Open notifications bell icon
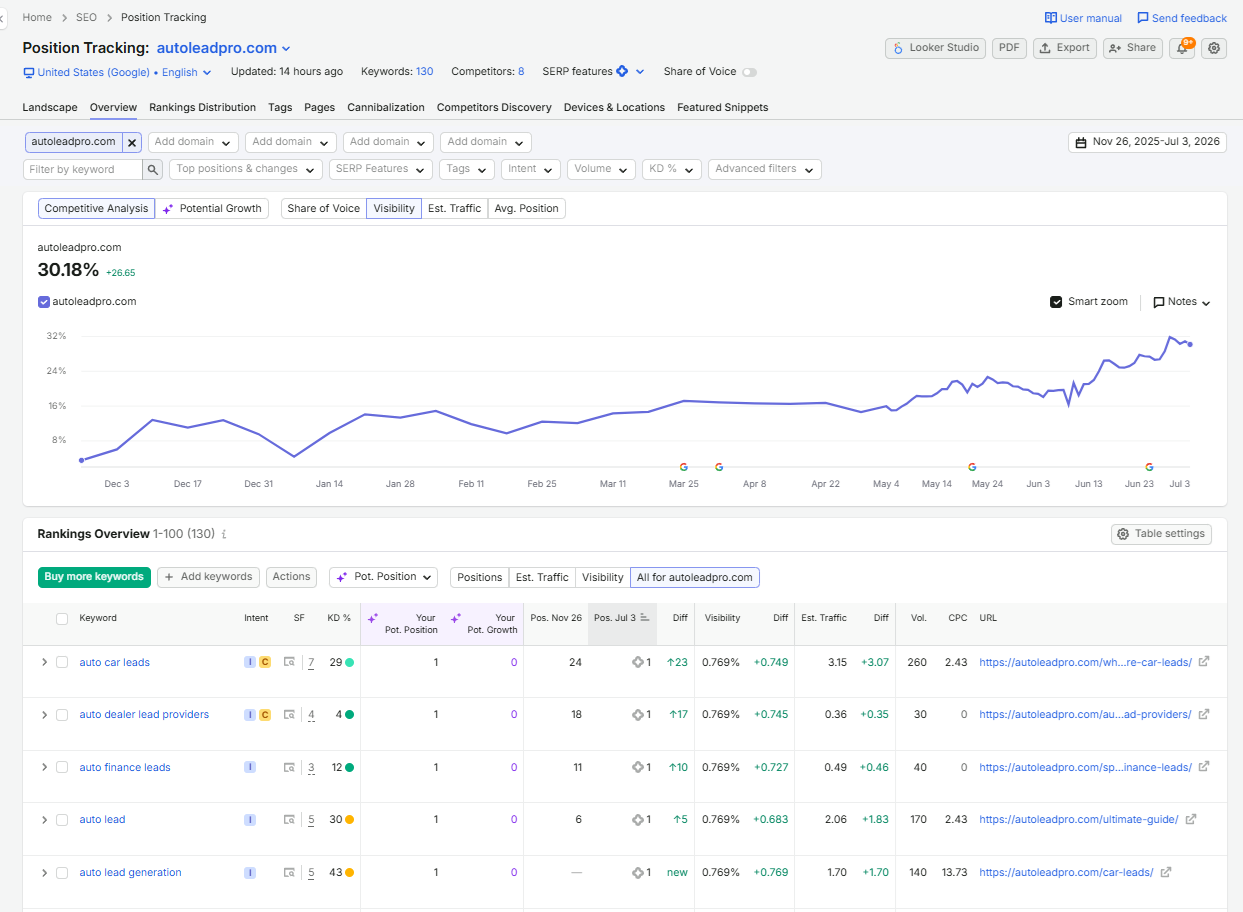This screenshot has height=912, width=1243. (x=1182, y=48)
